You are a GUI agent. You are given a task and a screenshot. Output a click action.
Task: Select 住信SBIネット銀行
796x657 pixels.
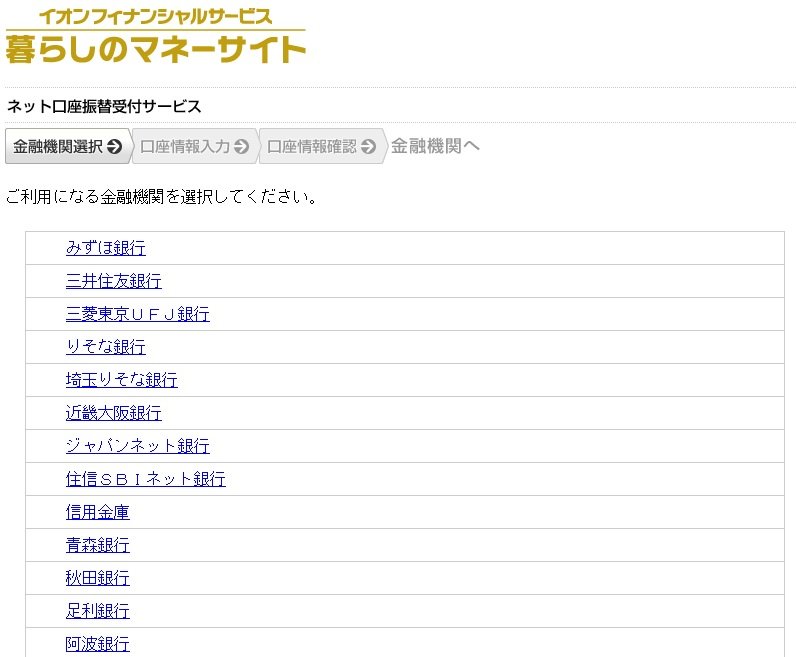pos(146,479)
